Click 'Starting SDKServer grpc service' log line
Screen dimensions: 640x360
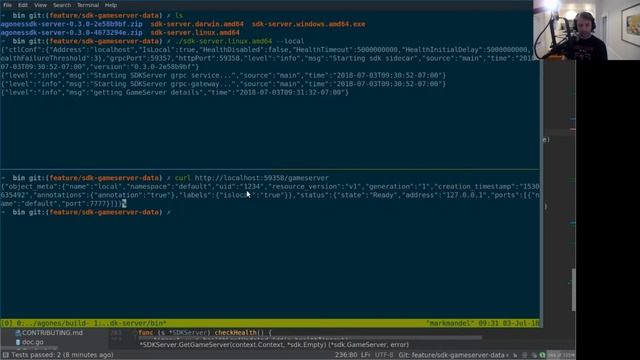[223, 76]
